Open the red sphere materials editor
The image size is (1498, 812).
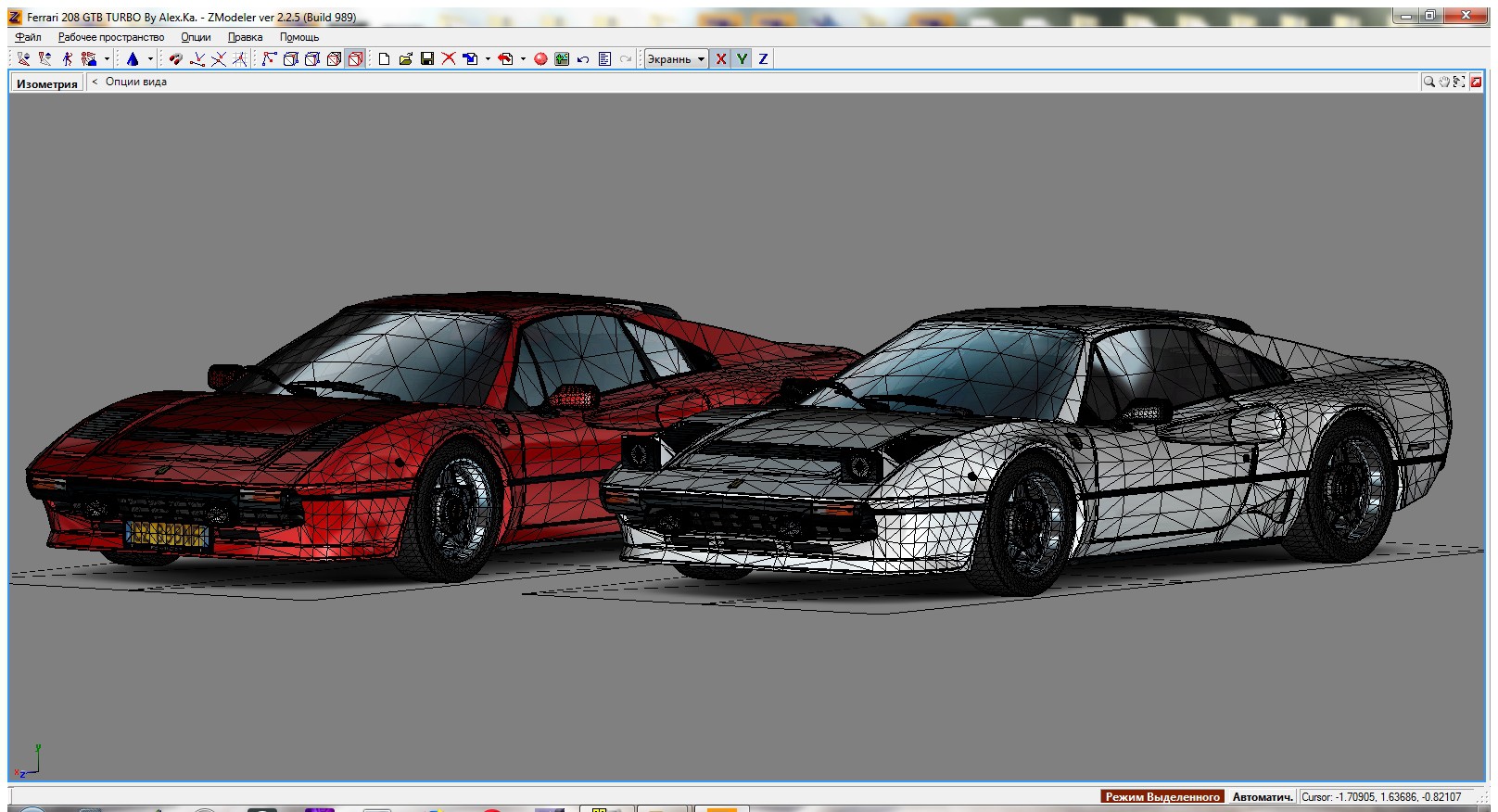click(x=540, y=59)
